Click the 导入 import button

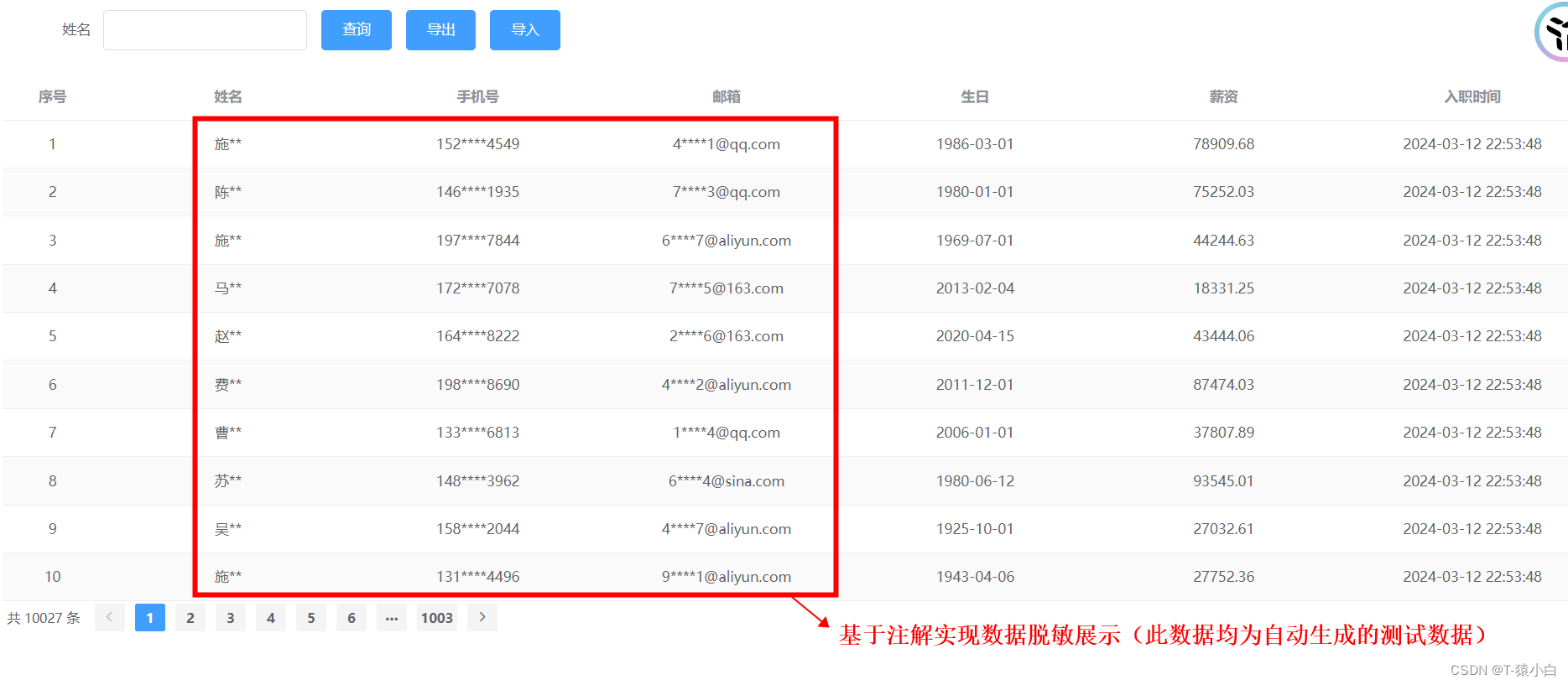point(525,30)
